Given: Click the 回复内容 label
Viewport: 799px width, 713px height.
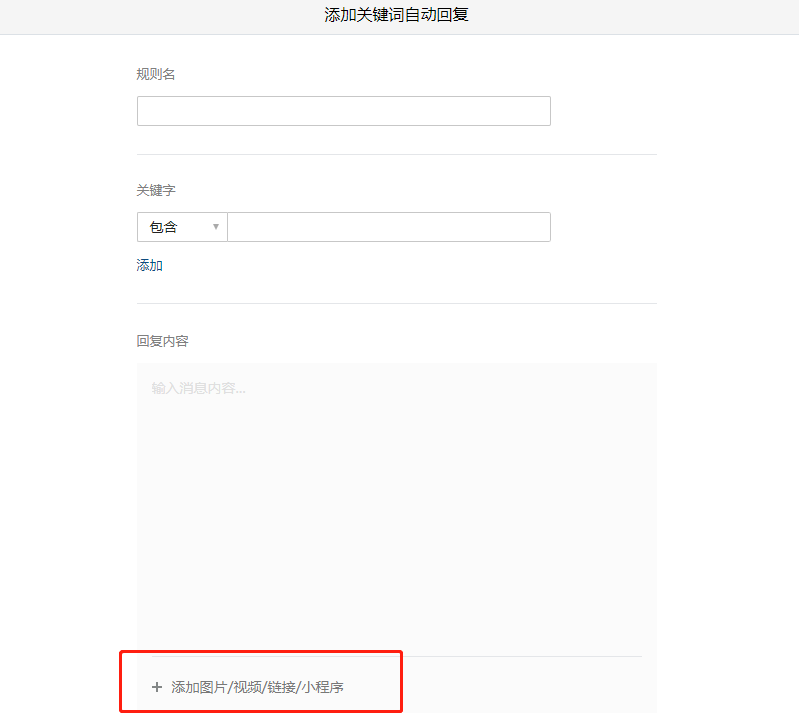Looking at the screenshot, I should [162, 341].
